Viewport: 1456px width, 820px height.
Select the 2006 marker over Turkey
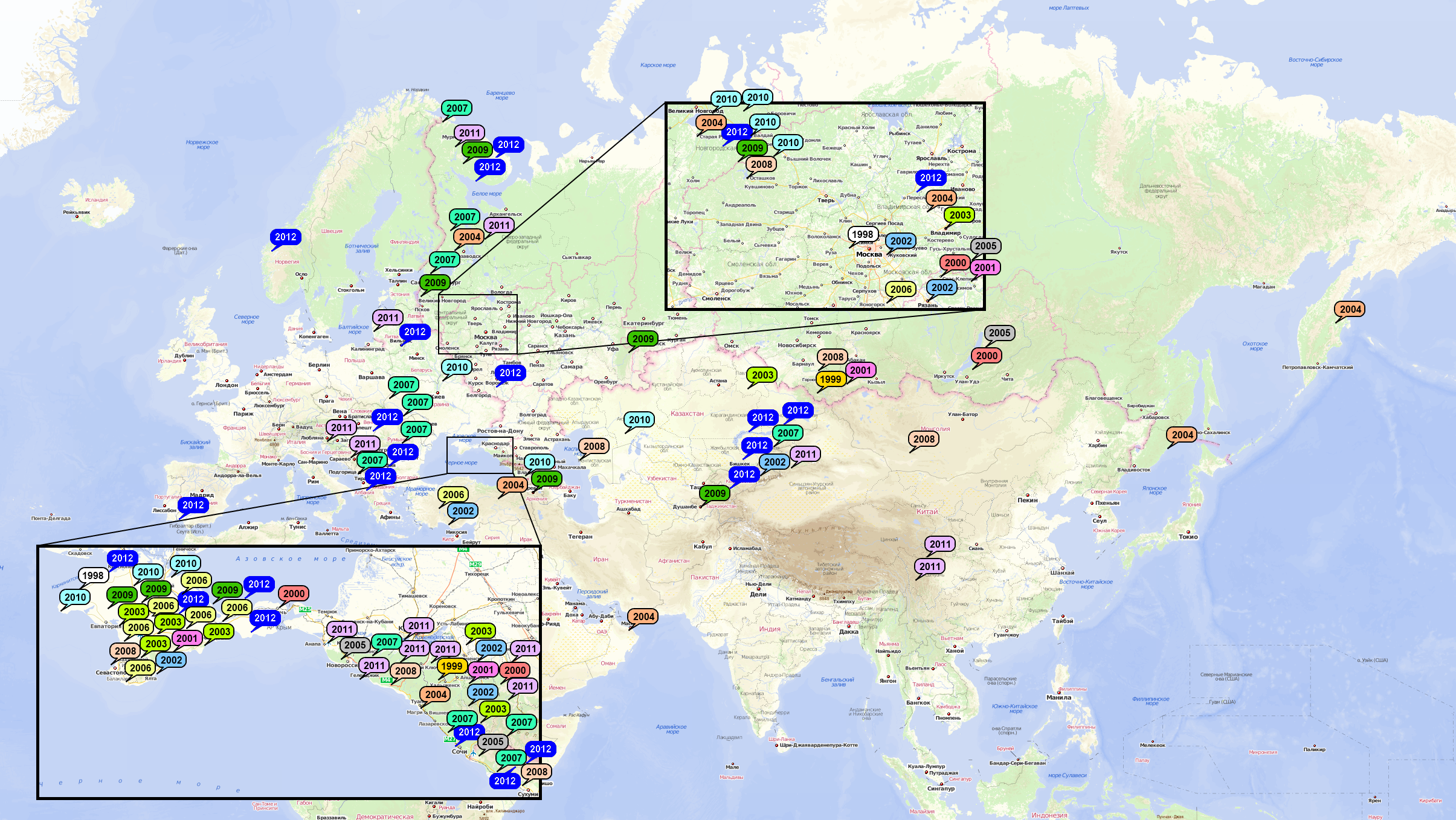(x=453, y=495)
